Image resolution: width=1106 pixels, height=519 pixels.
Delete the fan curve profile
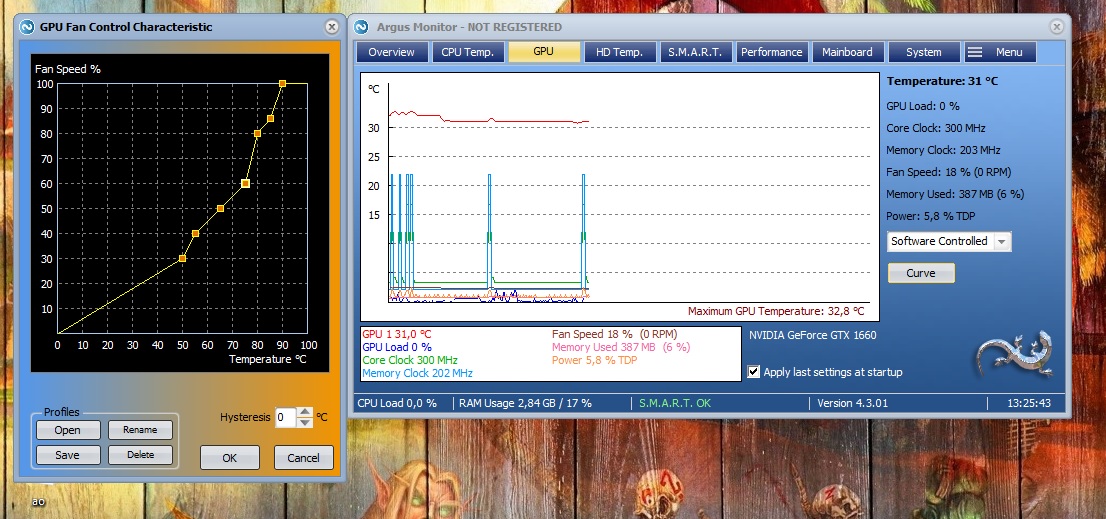click(140, 455)
